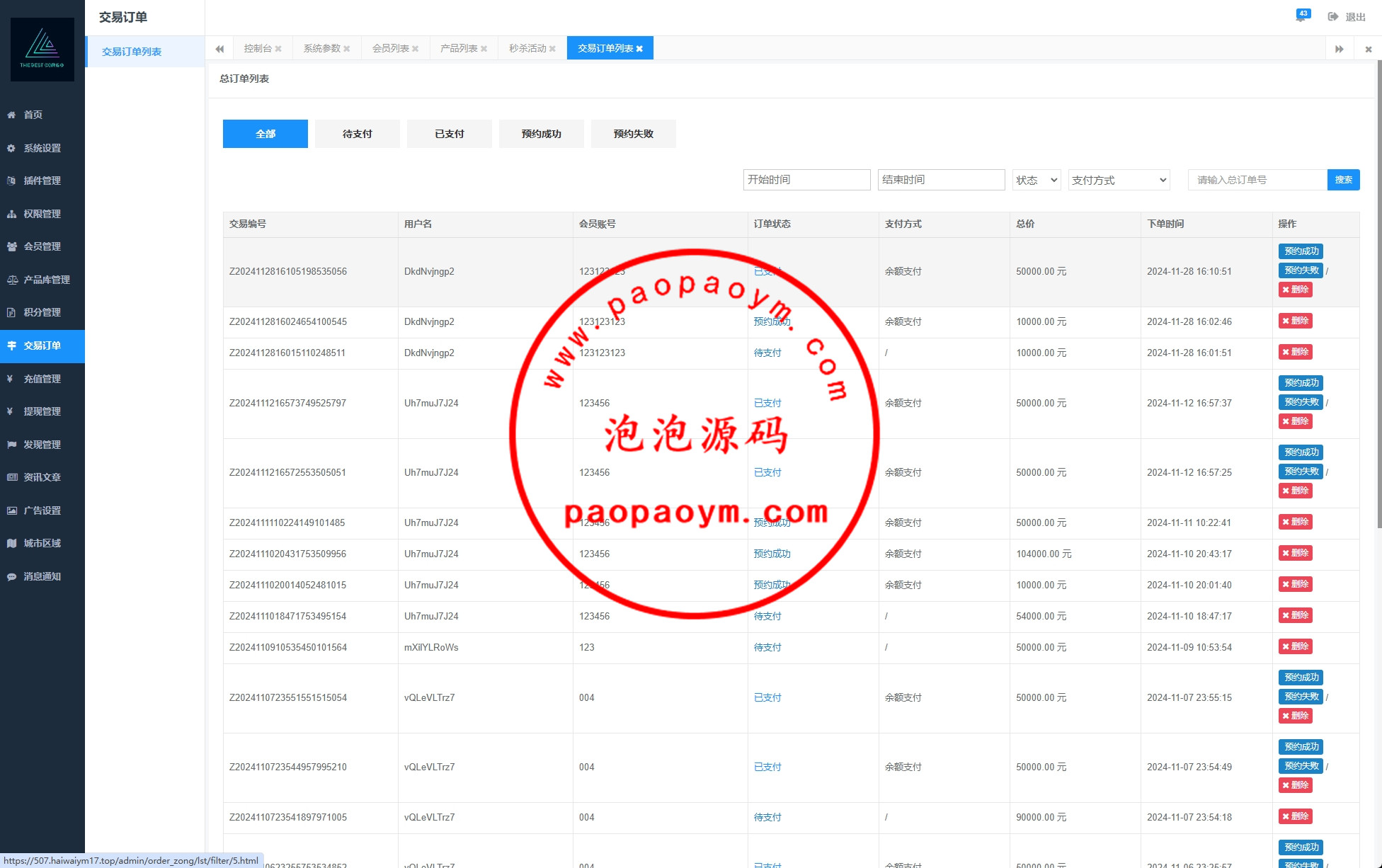
Task: Click 预约成功 button for first order
Action: point(1301,251)
